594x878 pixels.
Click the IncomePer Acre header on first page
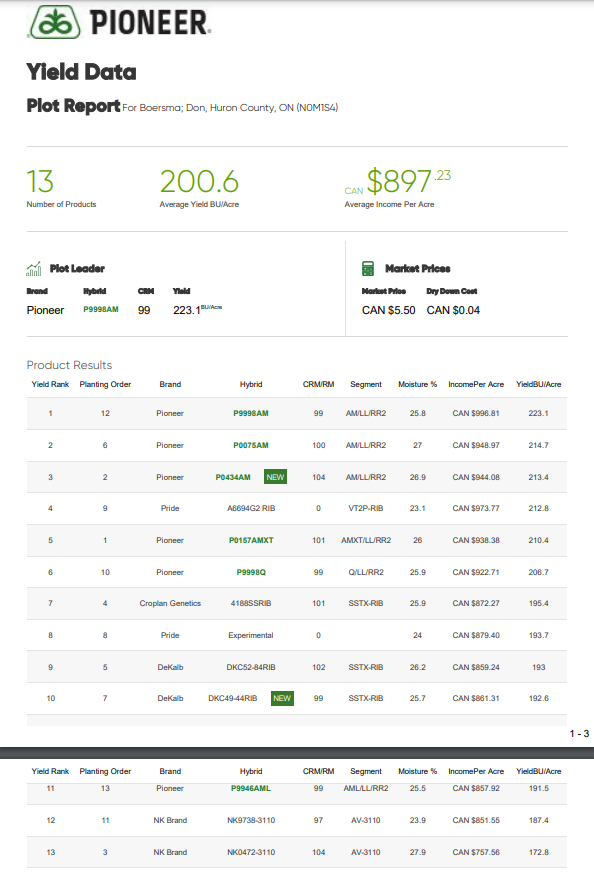pos(476,384)
